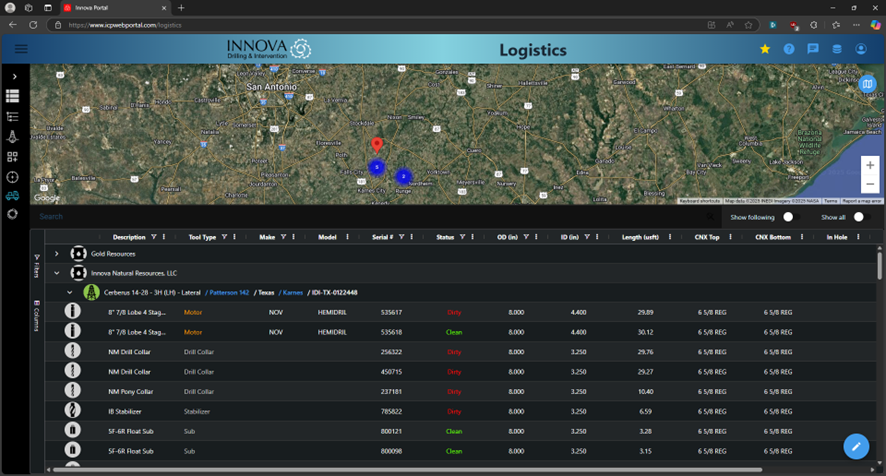Click the blue map layers button

[868, 84]
